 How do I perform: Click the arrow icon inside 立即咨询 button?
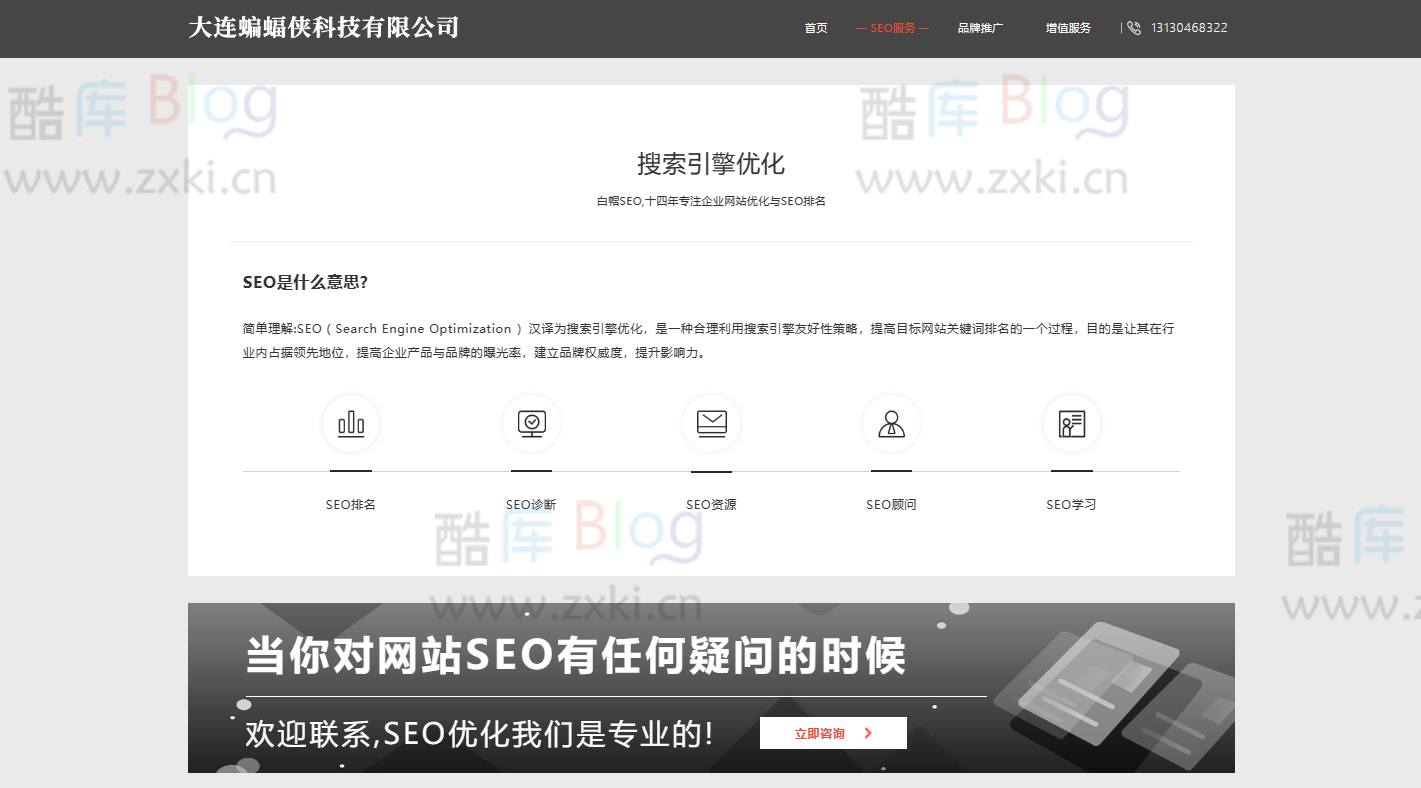coord(868,732)
